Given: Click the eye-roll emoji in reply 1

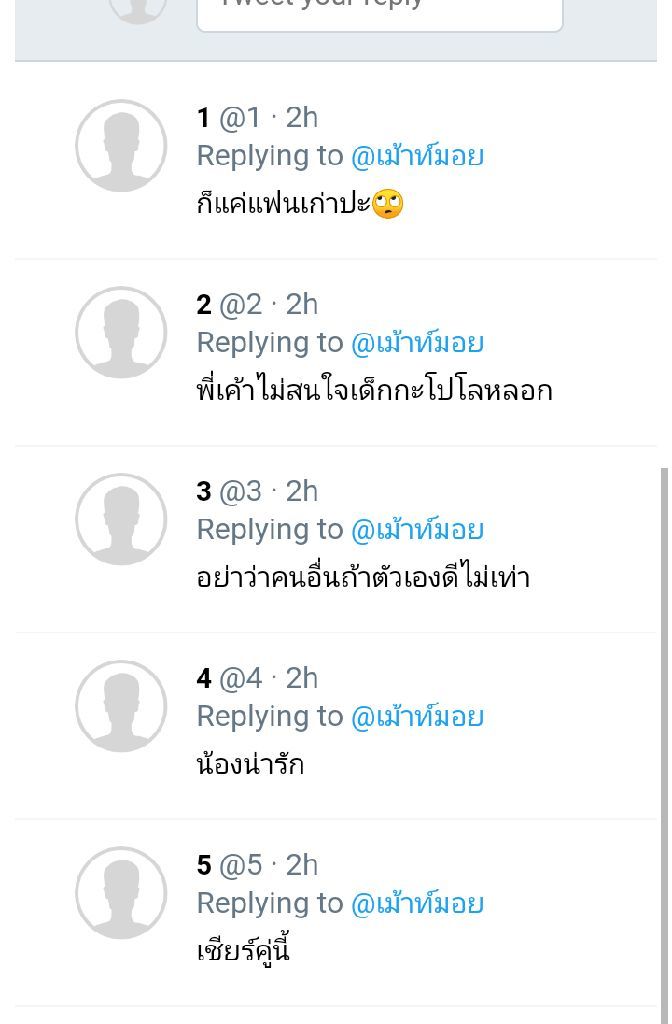Looking at the screenshot, I should [387, 205].
